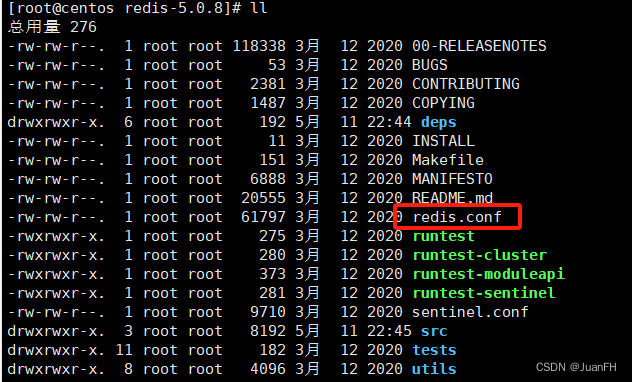632x382 pixels.
Task: Click the file size 9710
Action: pos(268,312)
